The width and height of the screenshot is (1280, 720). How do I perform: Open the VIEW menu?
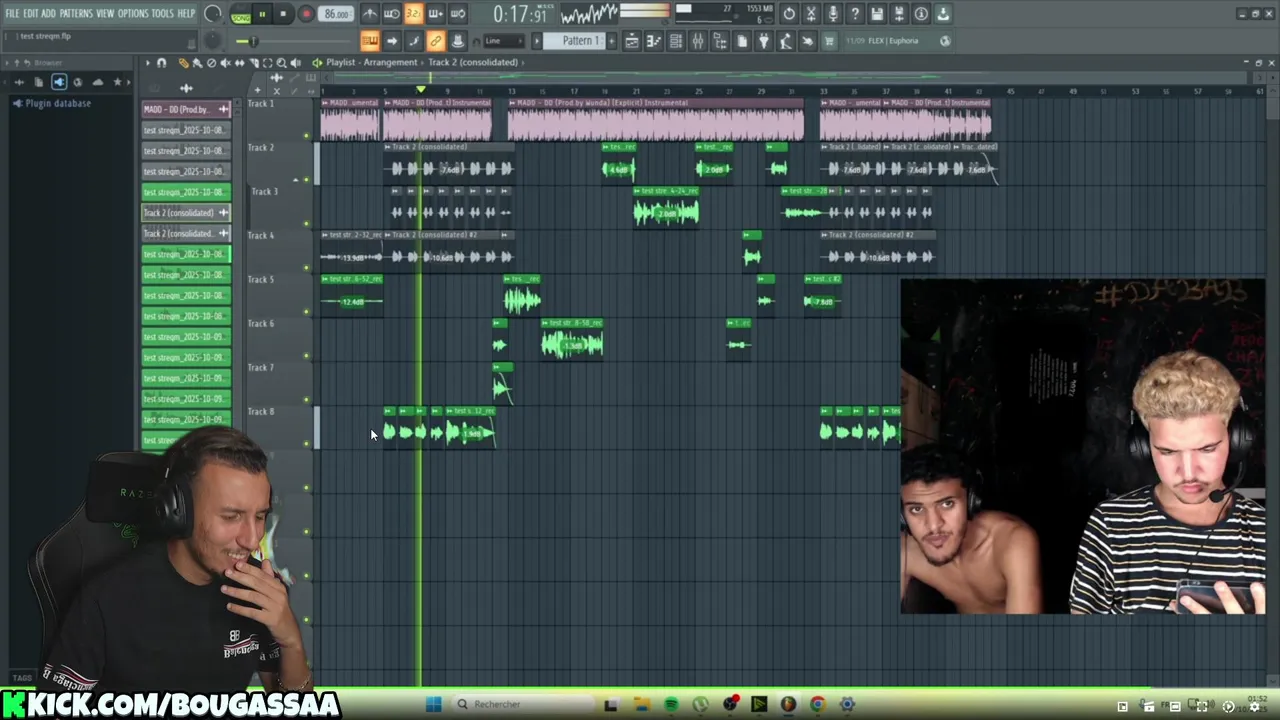[x=105, y=13]
